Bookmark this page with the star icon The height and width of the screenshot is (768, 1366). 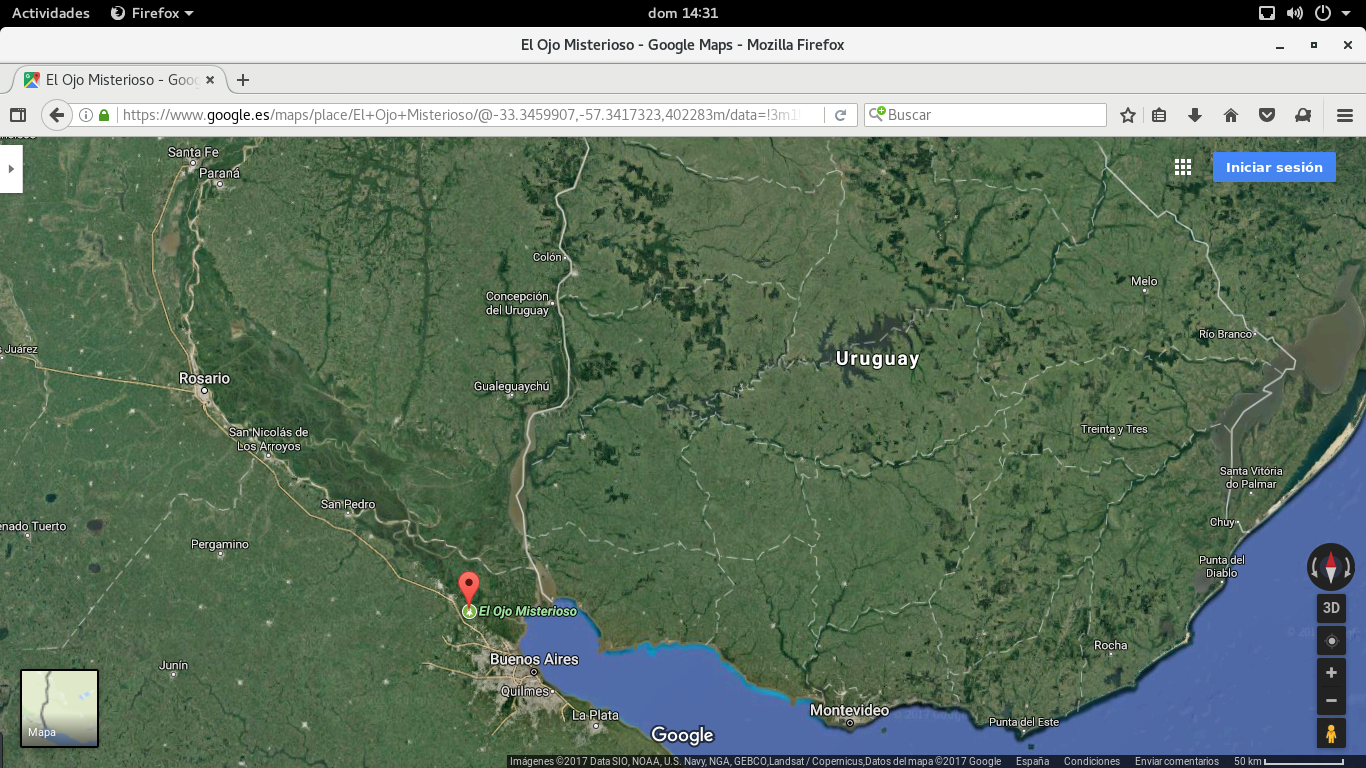point(1128,115)
